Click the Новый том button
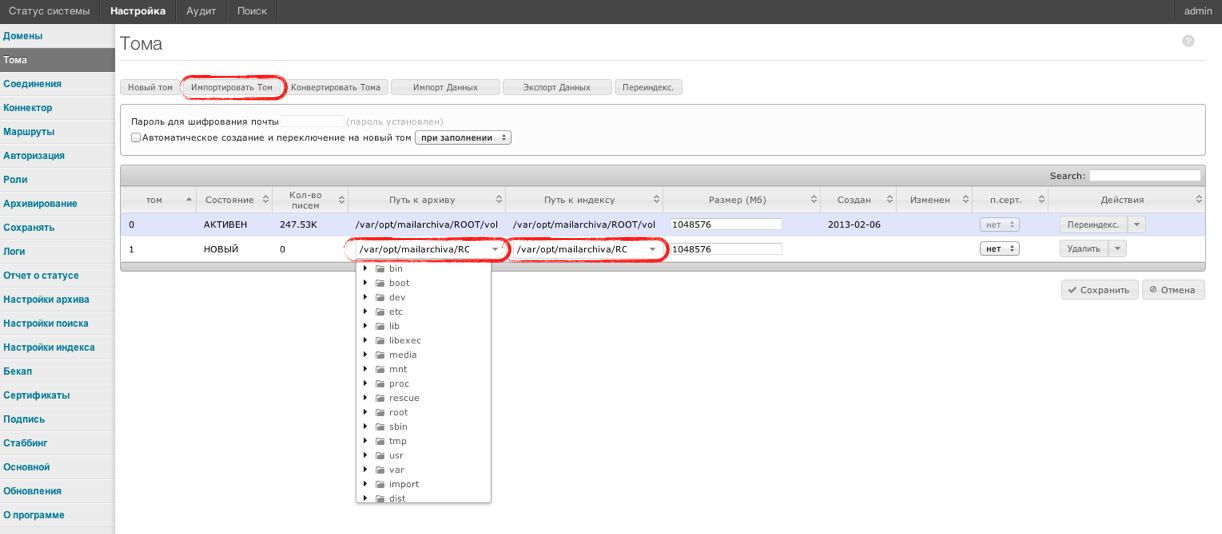This screenshot has width=1222, height=534. (x=150, y=87)
